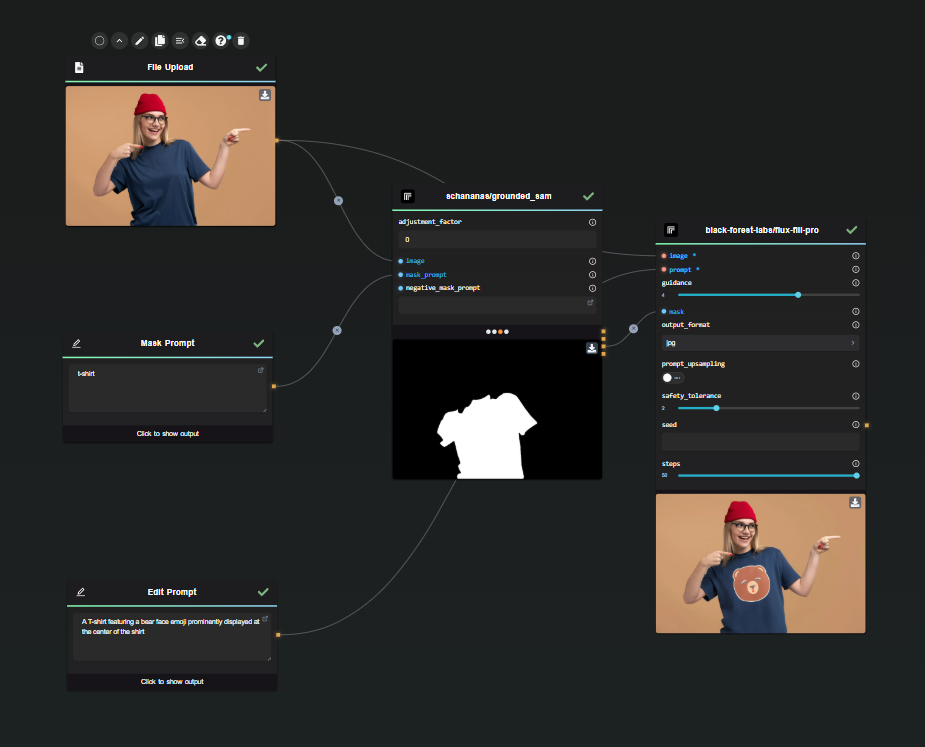The width and height of the screenshot is (925, 747).
Task: Remove the connection from Mask Prompt to mask_prompt
Action: [337, 330]
